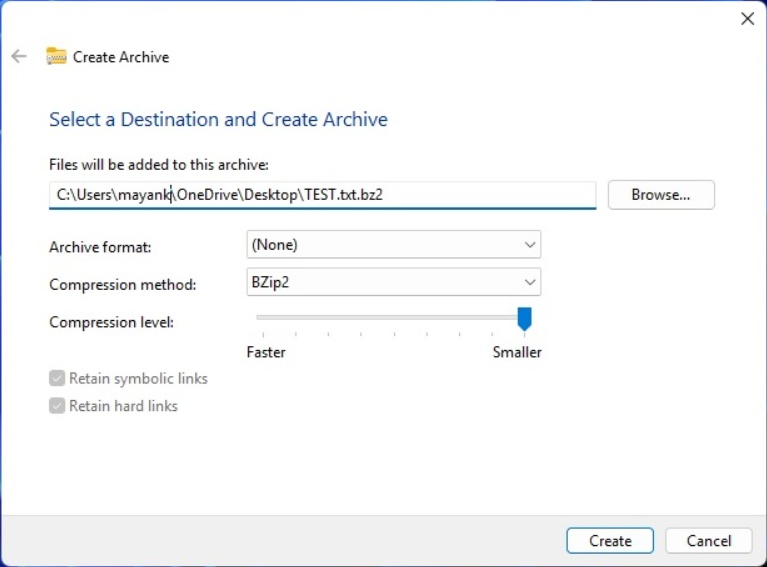
Task: Open Browse to choose destination
Action: [661, 195]
